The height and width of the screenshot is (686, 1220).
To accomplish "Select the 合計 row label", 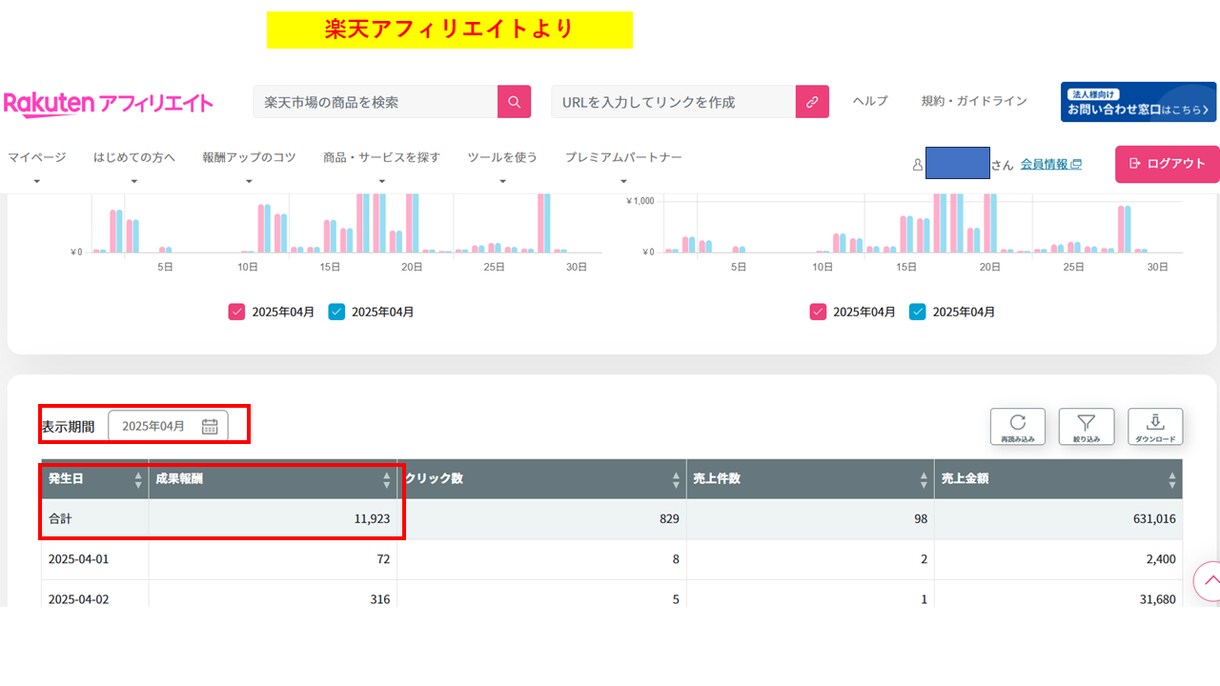I will tap(60, 519).
